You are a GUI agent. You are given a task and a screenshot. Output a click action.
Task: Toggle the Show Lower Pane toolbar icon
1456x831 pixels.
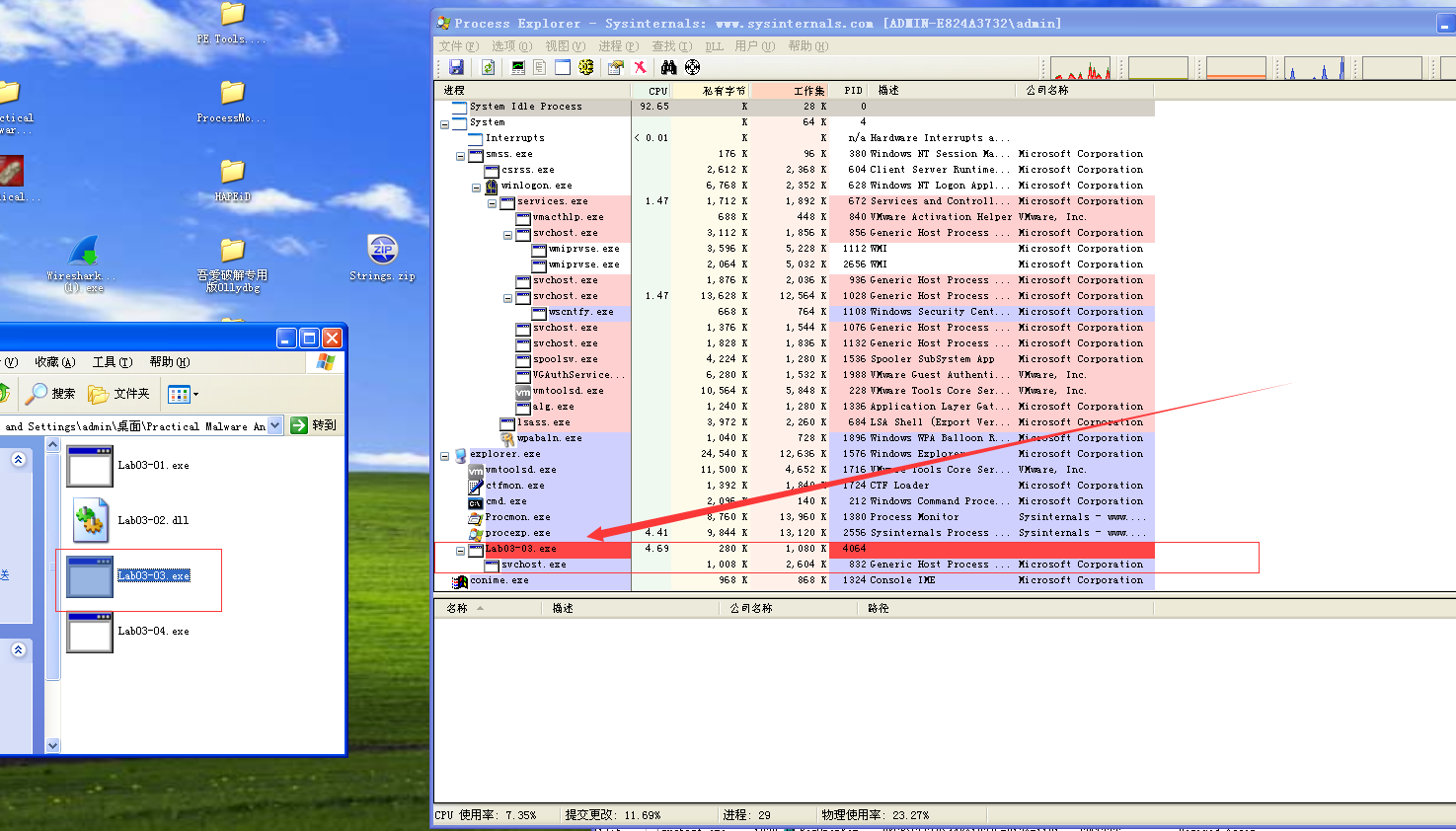563,67
